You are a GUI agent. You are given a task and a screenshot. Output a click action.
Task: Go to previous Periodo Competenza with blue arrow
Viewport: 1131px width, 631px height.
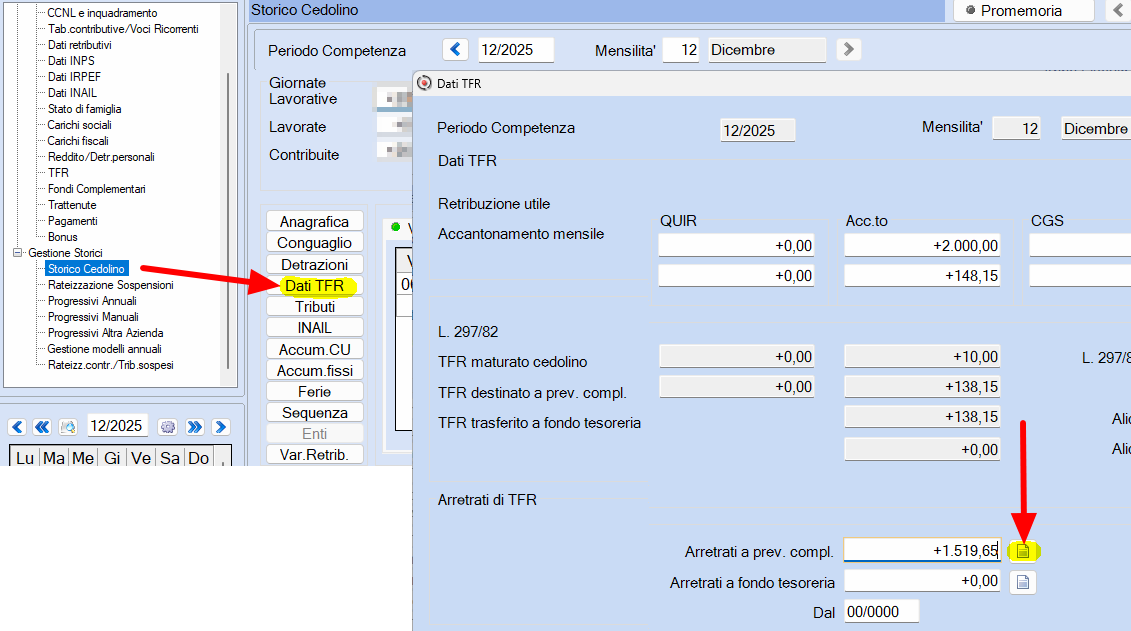tap(455, 49)
